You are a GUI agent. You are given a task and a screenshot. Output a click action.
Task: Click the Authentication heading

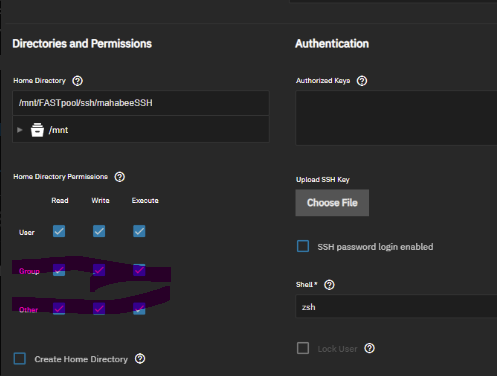tap(332, 44)
